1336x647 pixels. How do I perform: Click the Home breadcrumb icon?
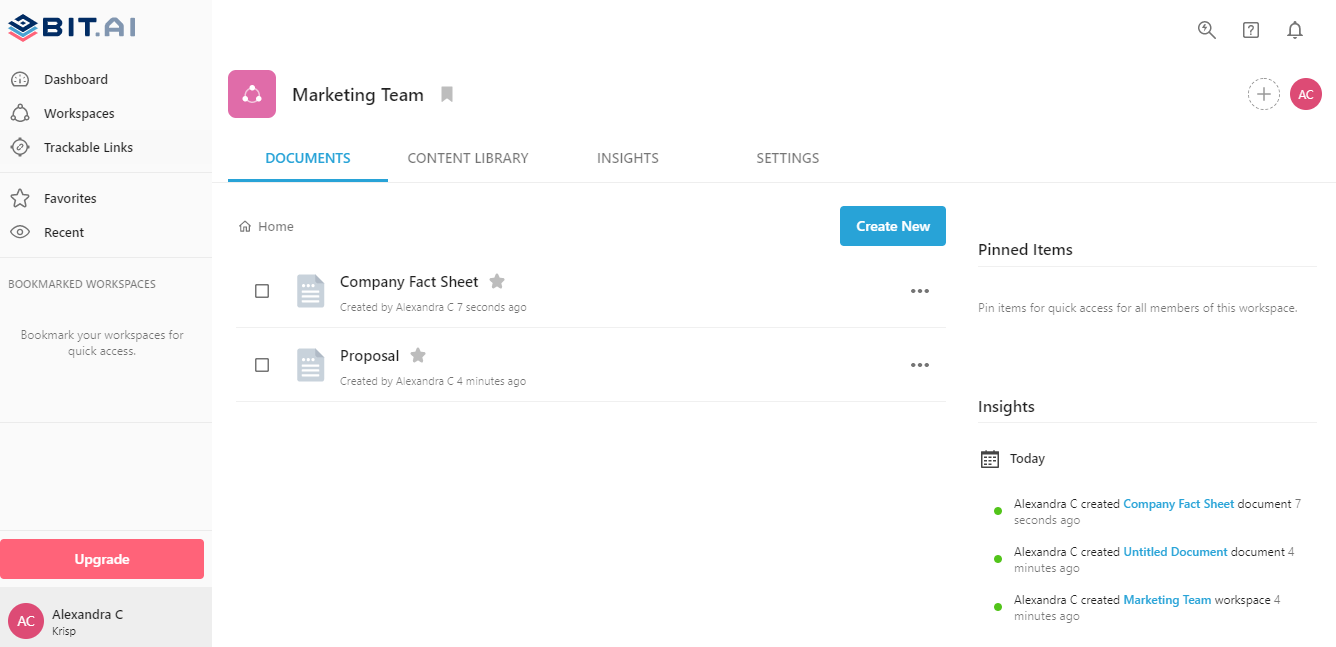[245, 227]
